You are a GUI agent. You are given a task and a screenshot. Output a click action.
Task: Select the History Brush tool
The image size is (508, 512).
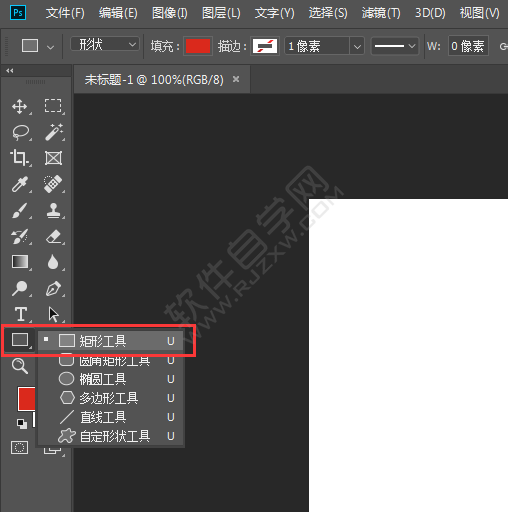click(20, 236)
